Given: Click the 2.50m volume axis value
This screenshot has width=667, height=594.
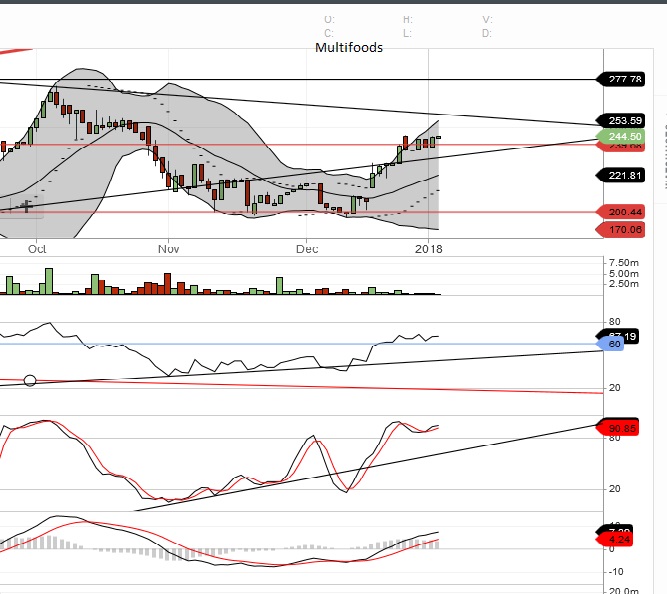Looking at the screenshot, I should point(624,283).
